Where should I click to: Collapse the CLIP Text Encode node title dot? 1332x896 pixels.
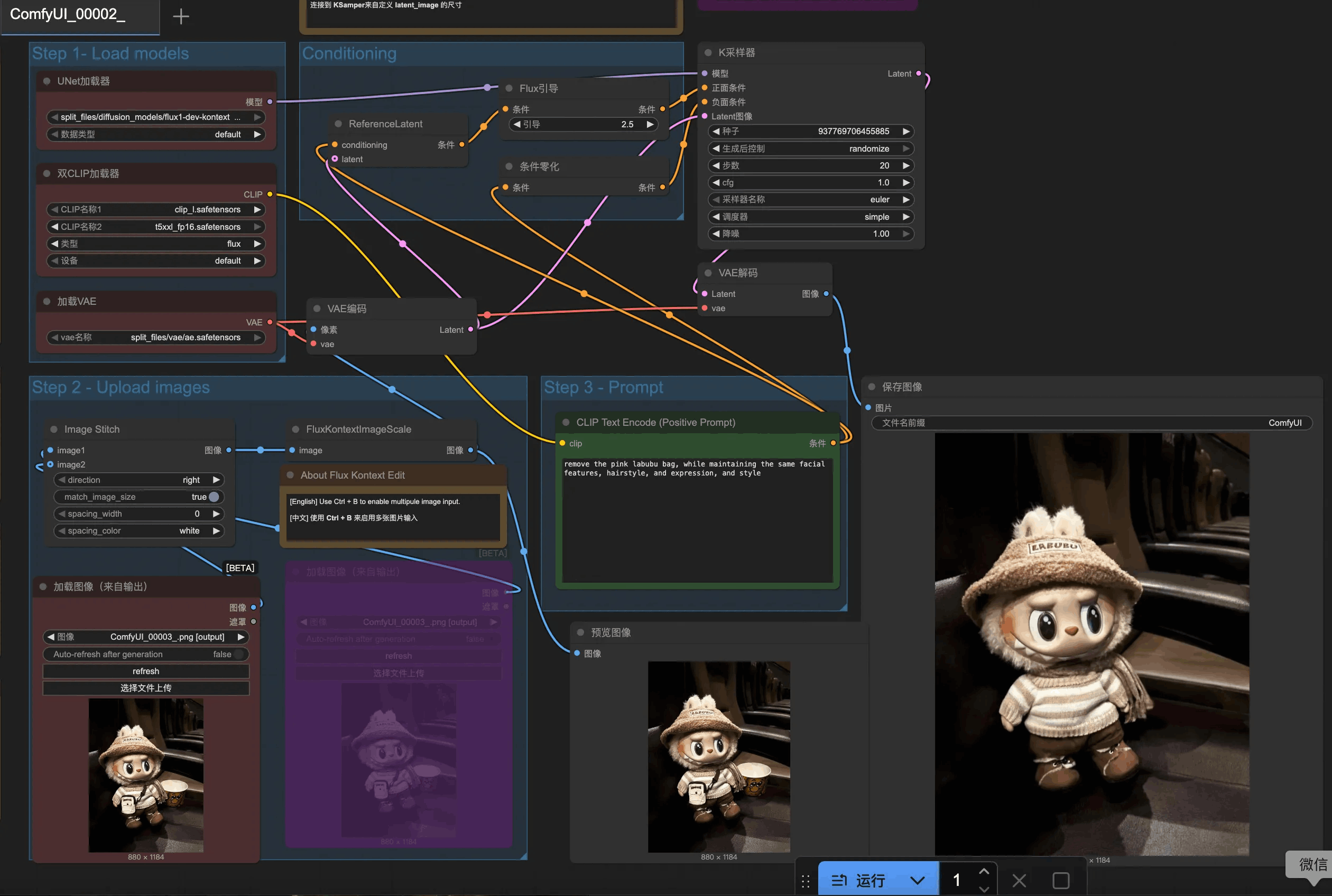(x=566, y=422)
